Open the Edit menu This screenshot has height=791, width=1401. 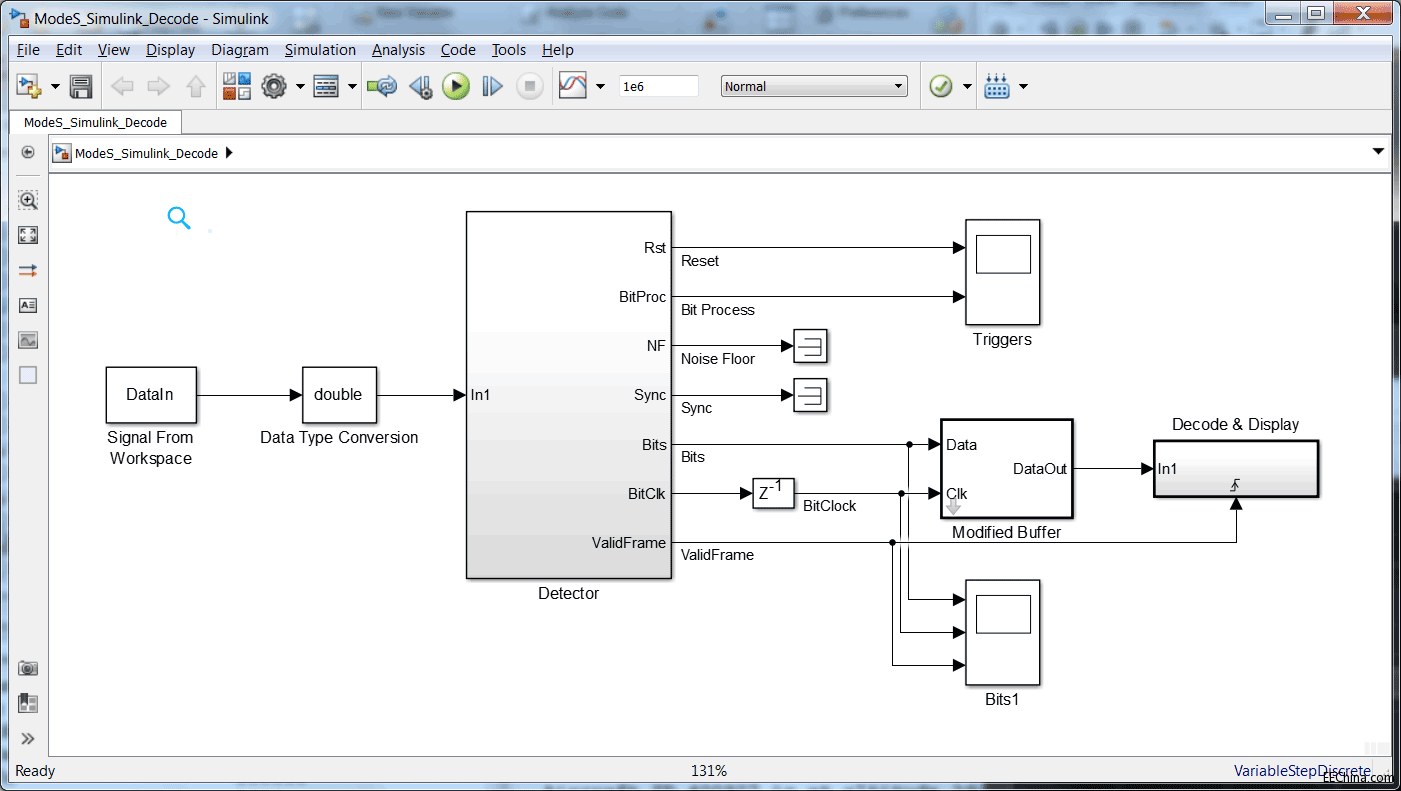tap(69, 50)
